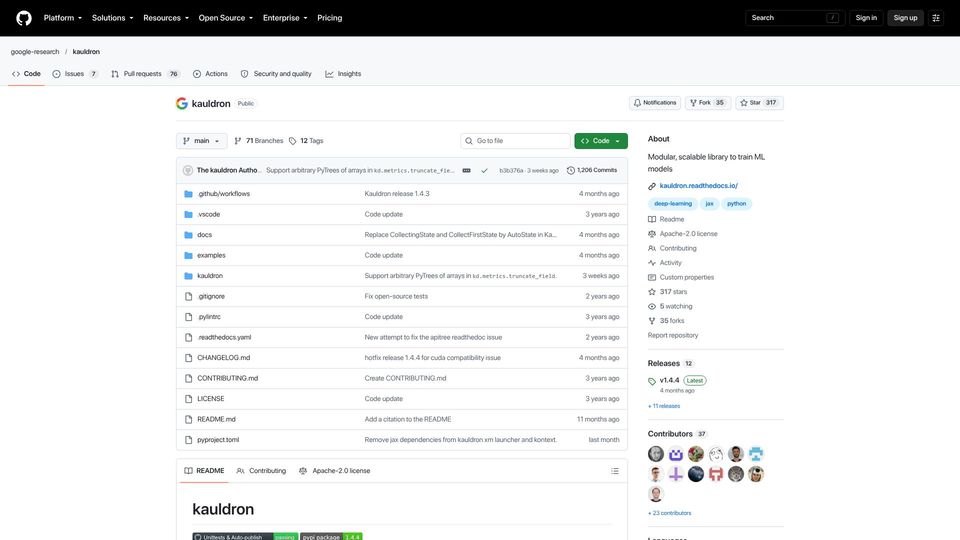Select the README tab below the file list
The height and width of the screenshot is (540, 960).
(204, 471)
